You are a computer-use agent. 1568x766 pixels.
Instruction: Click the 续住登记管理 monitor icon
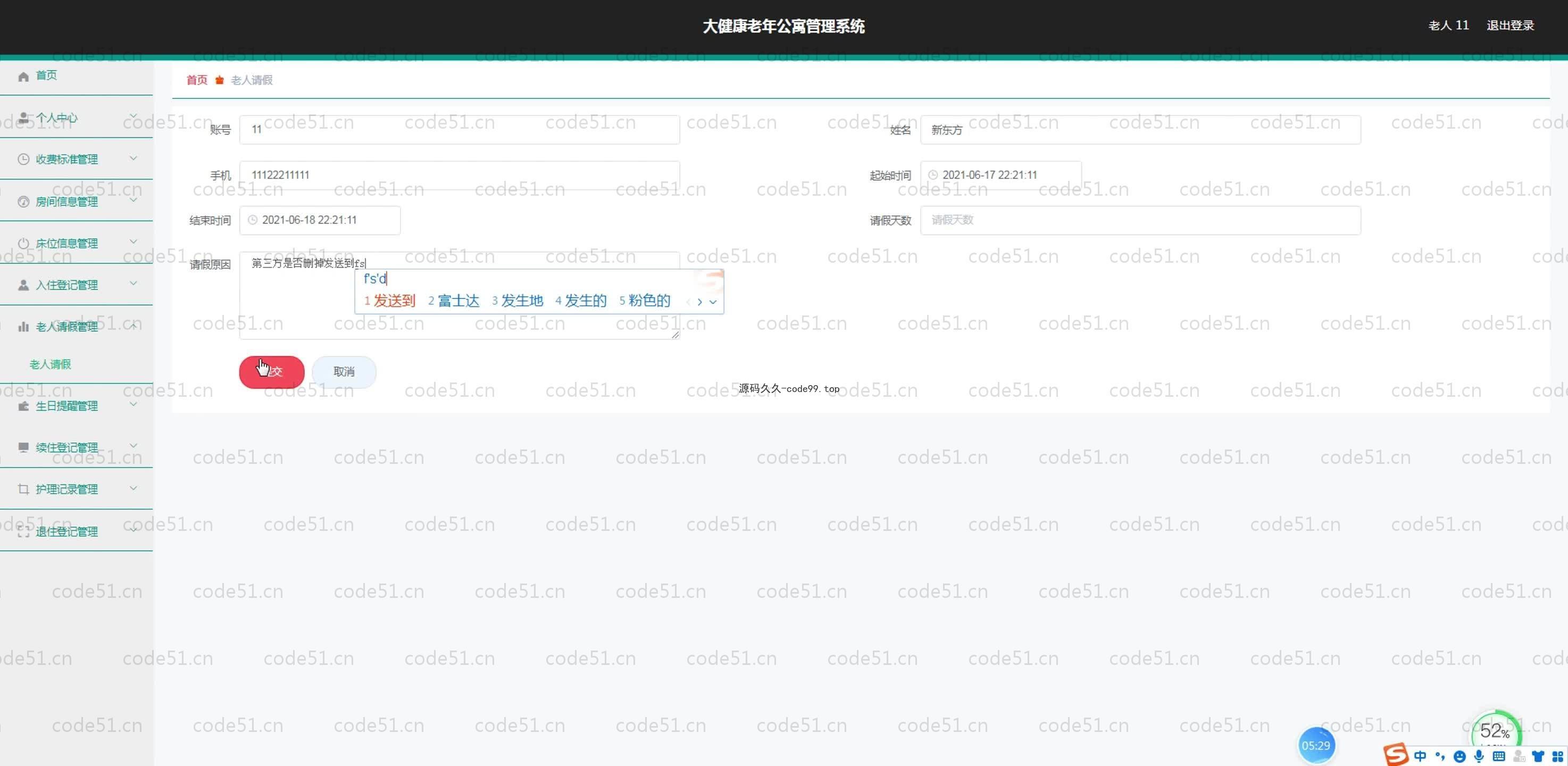coord(23,447)
